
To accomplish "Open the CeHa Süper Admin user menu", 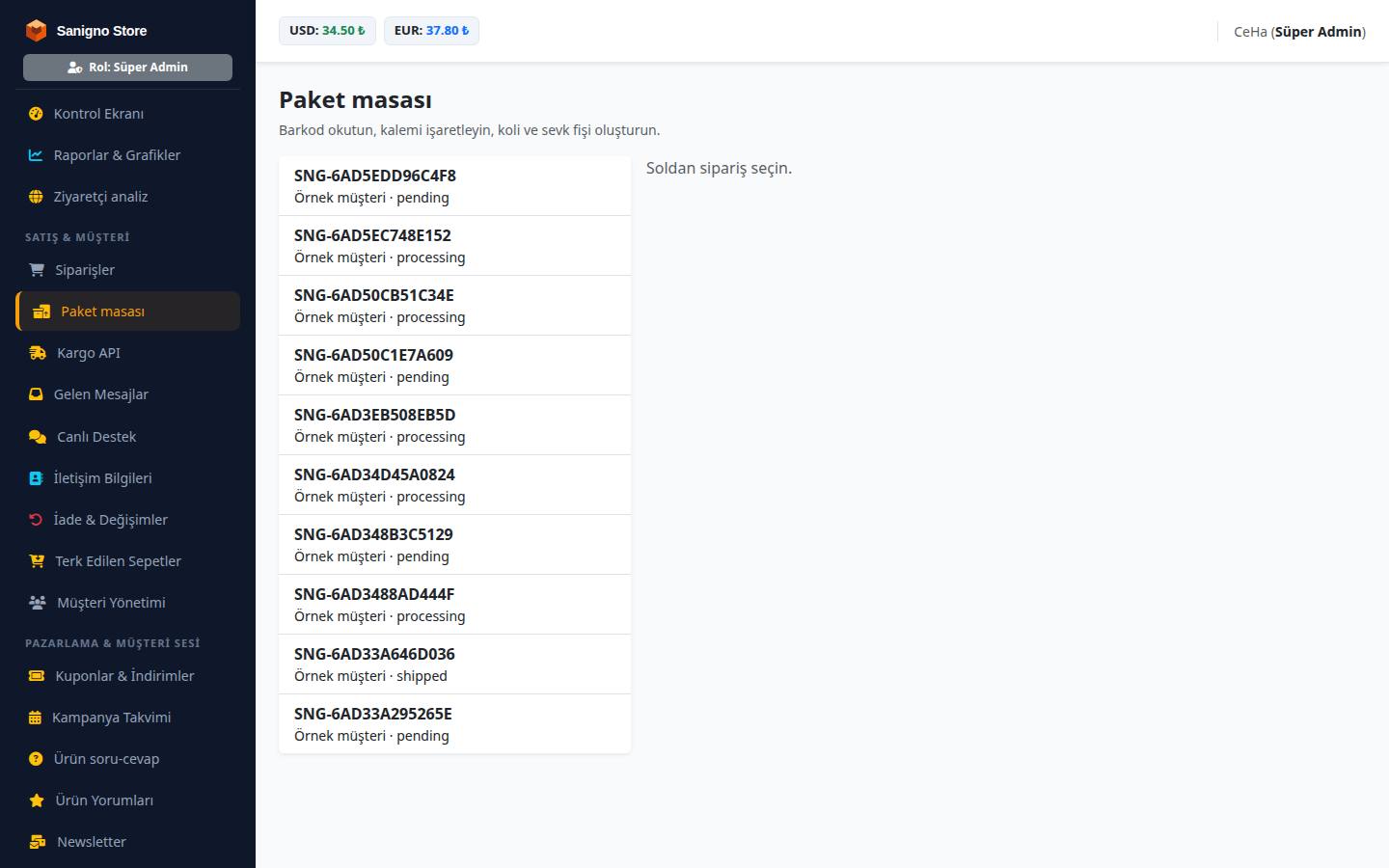I will (1299, 32).
